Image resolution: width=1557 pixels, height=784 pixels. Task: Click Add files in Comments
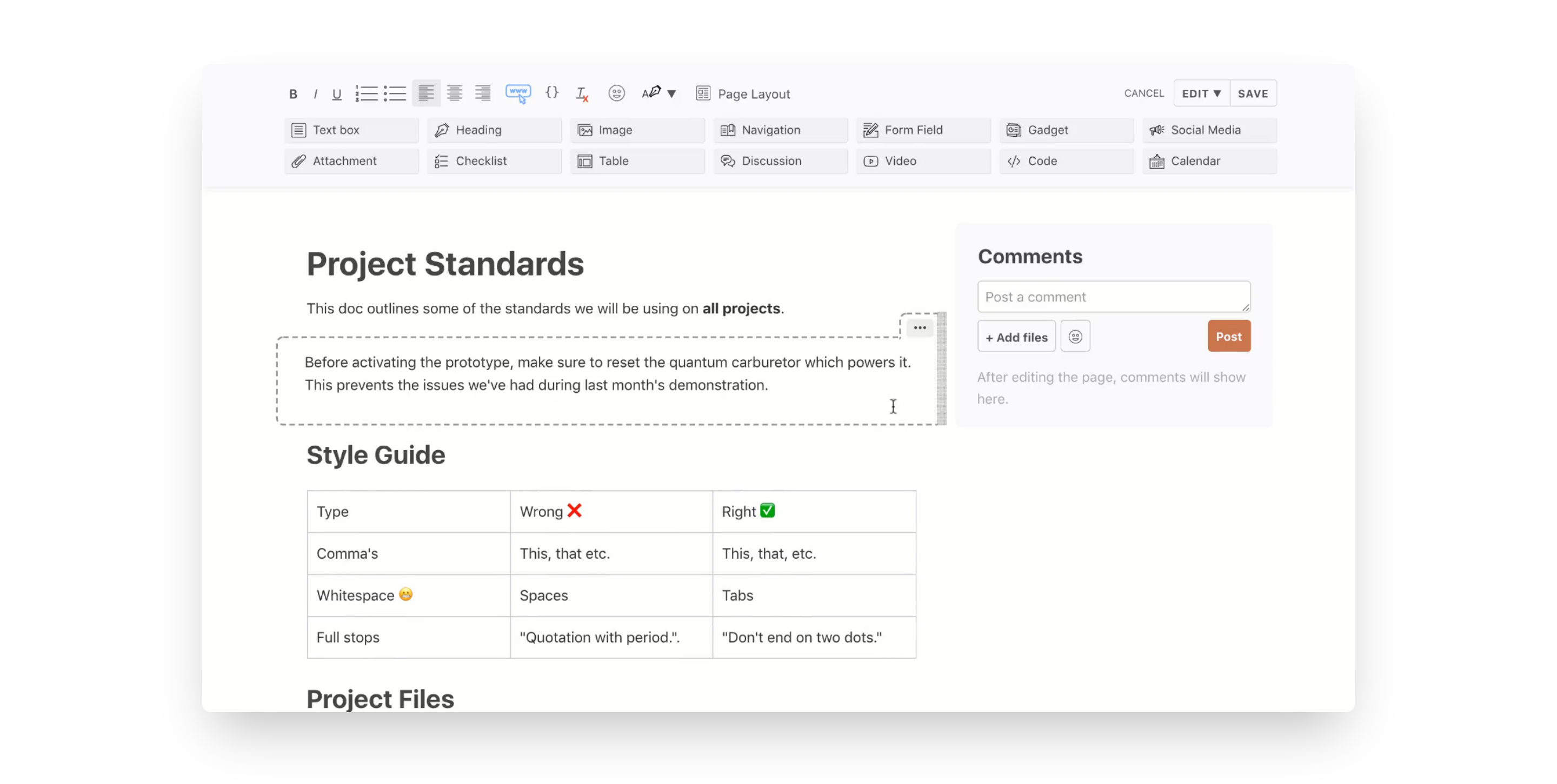pos(1016,337)
